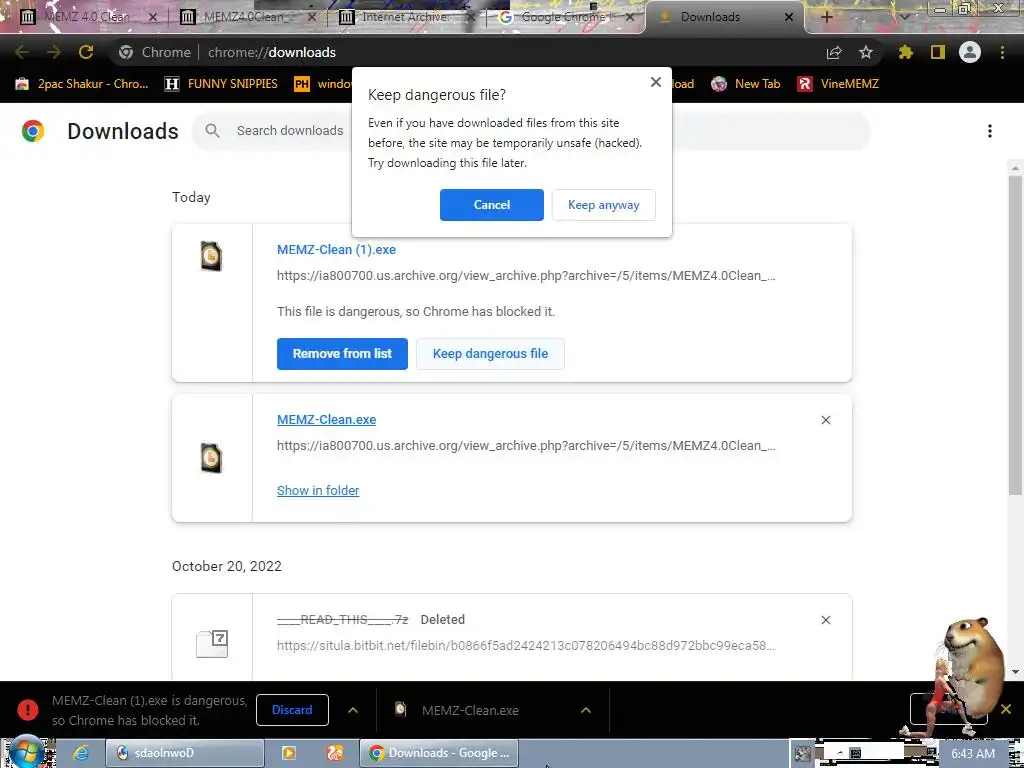Bookmark this page with the star
1024x768 pixels.
[x=866, y=52]
